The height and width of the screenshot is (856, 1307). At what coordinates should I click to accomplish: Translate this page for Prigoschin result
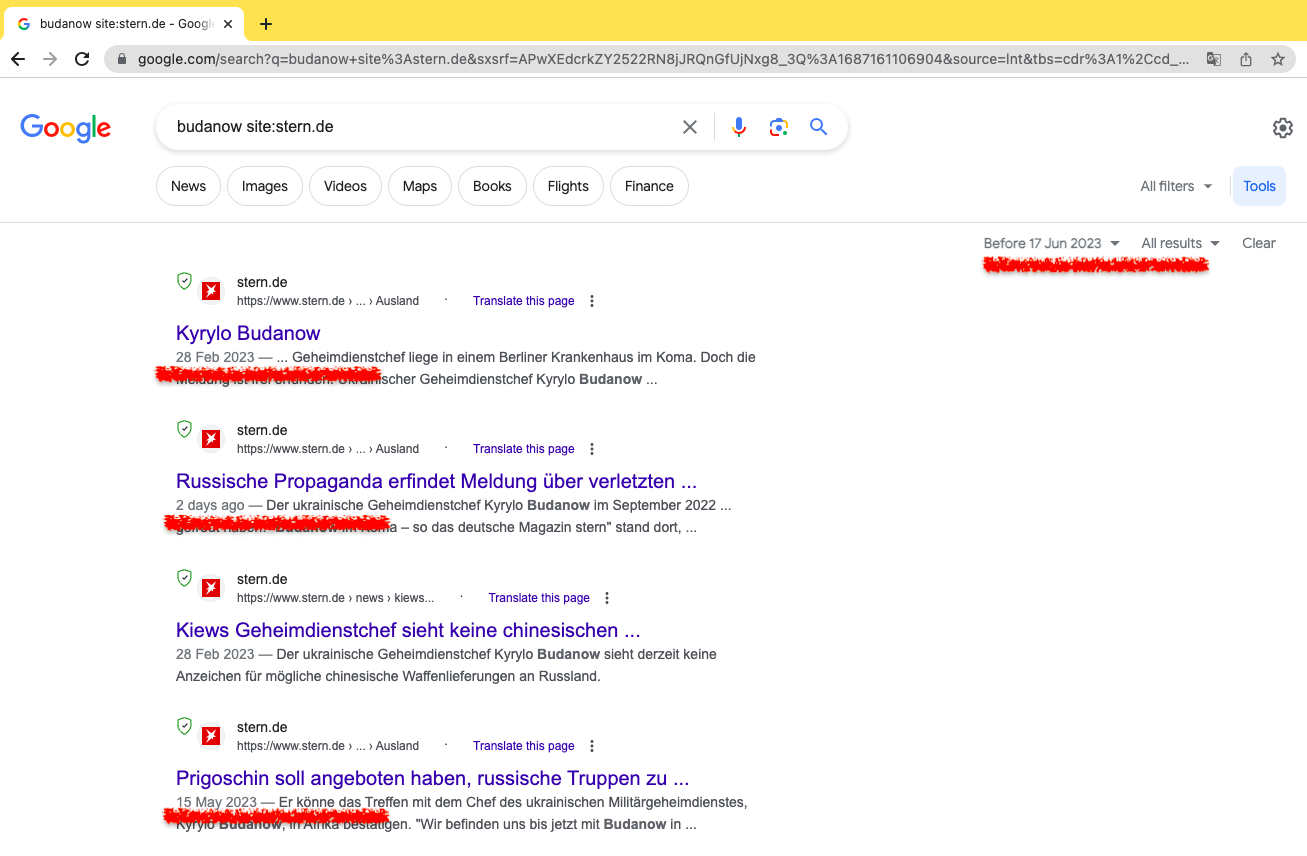click(x=524, y=746)
